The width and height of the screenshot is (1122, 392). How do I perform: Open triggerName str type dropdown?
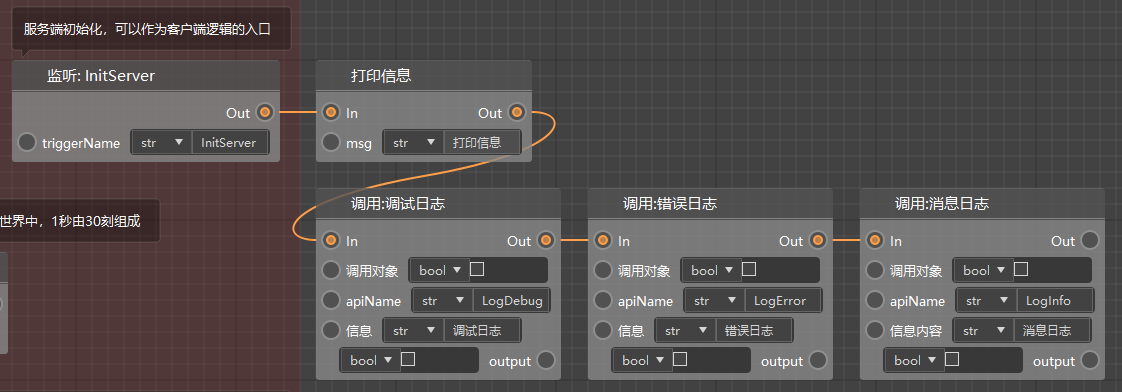pyautogui.click(x=161, y=142)
